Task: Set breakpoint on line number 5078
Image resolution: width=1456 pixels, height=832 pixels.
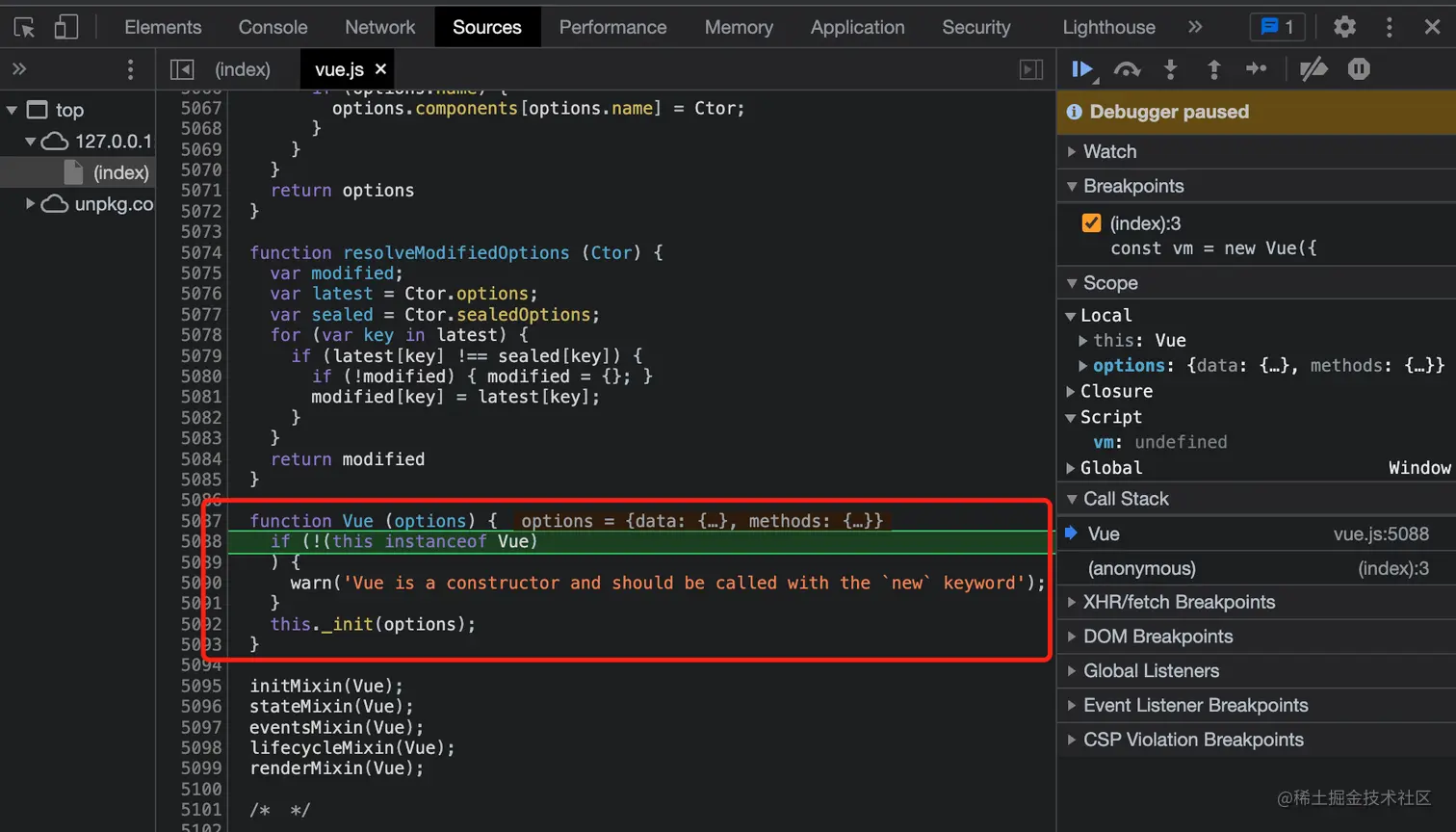Action: click(200, 335)
